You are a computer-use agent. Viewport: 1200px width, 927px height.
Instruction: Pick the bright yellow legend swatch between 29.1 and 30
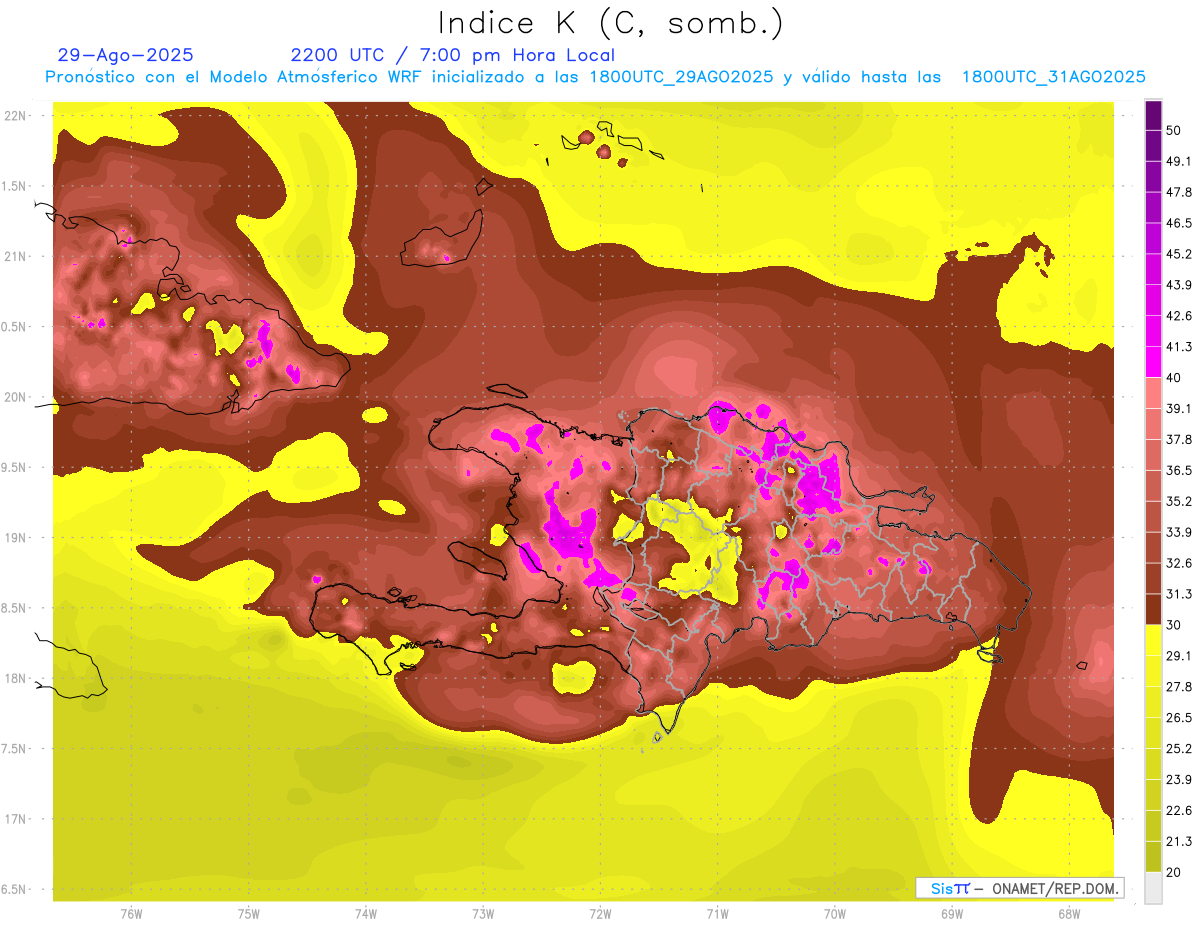1153,640
